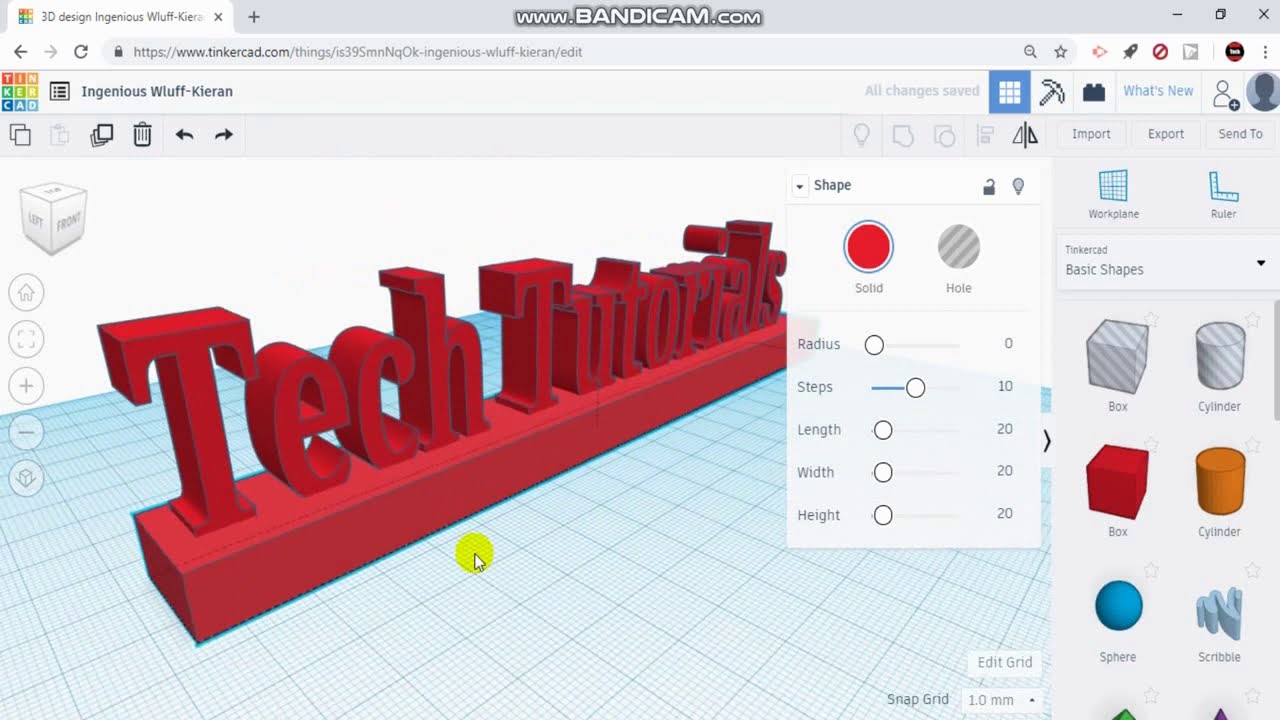1280x720 pixels.
Task: Click the design name Ingenious Wluff-Kieran
Action: click(x=157, y=91)
